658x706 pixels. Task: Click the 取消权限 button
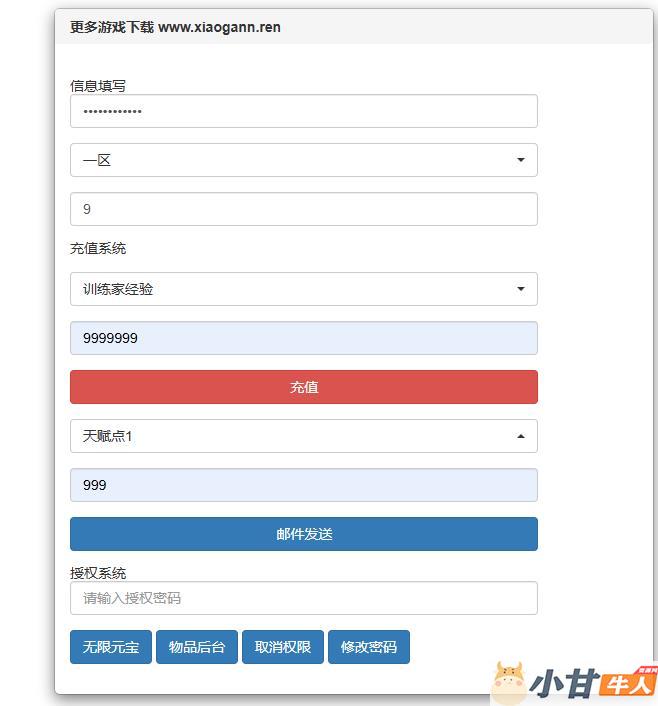click(283, 647)
